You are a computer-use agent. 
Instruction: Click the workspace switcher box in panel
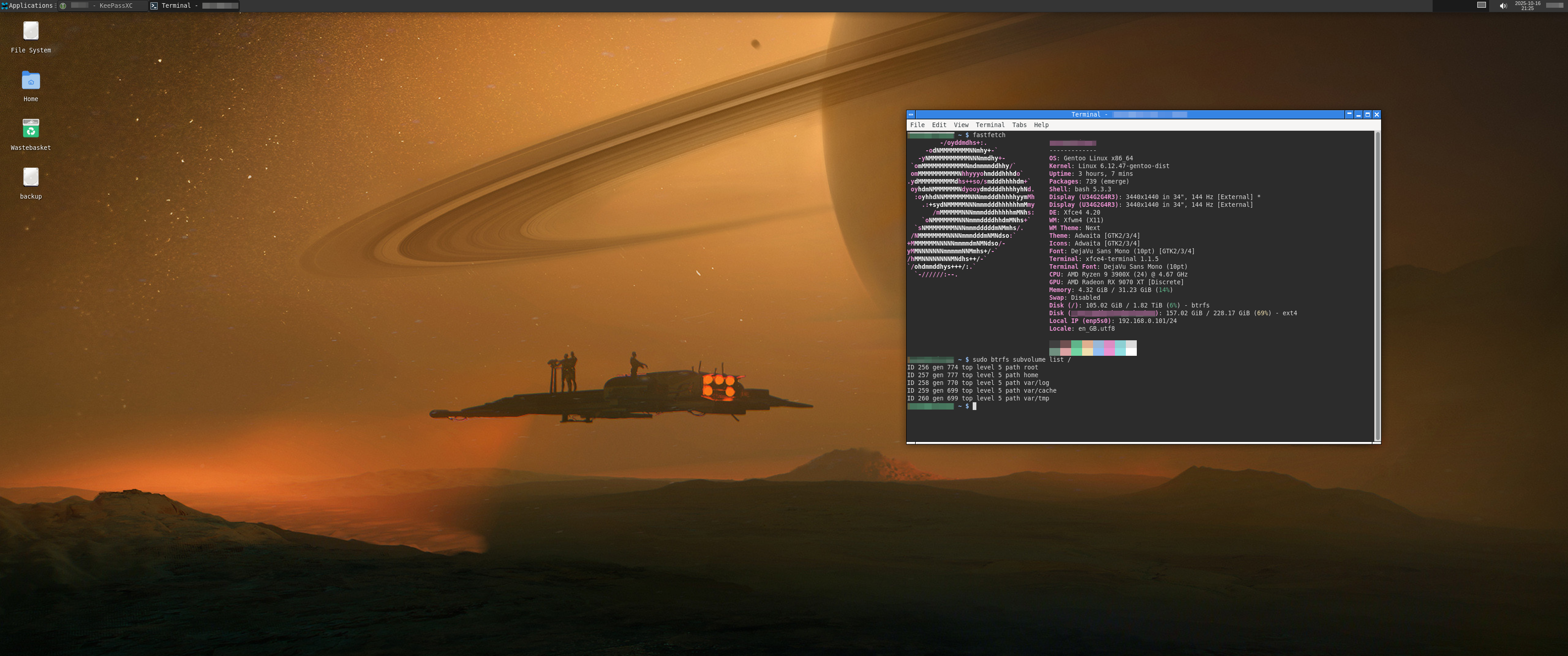[x=1481, y=5]
